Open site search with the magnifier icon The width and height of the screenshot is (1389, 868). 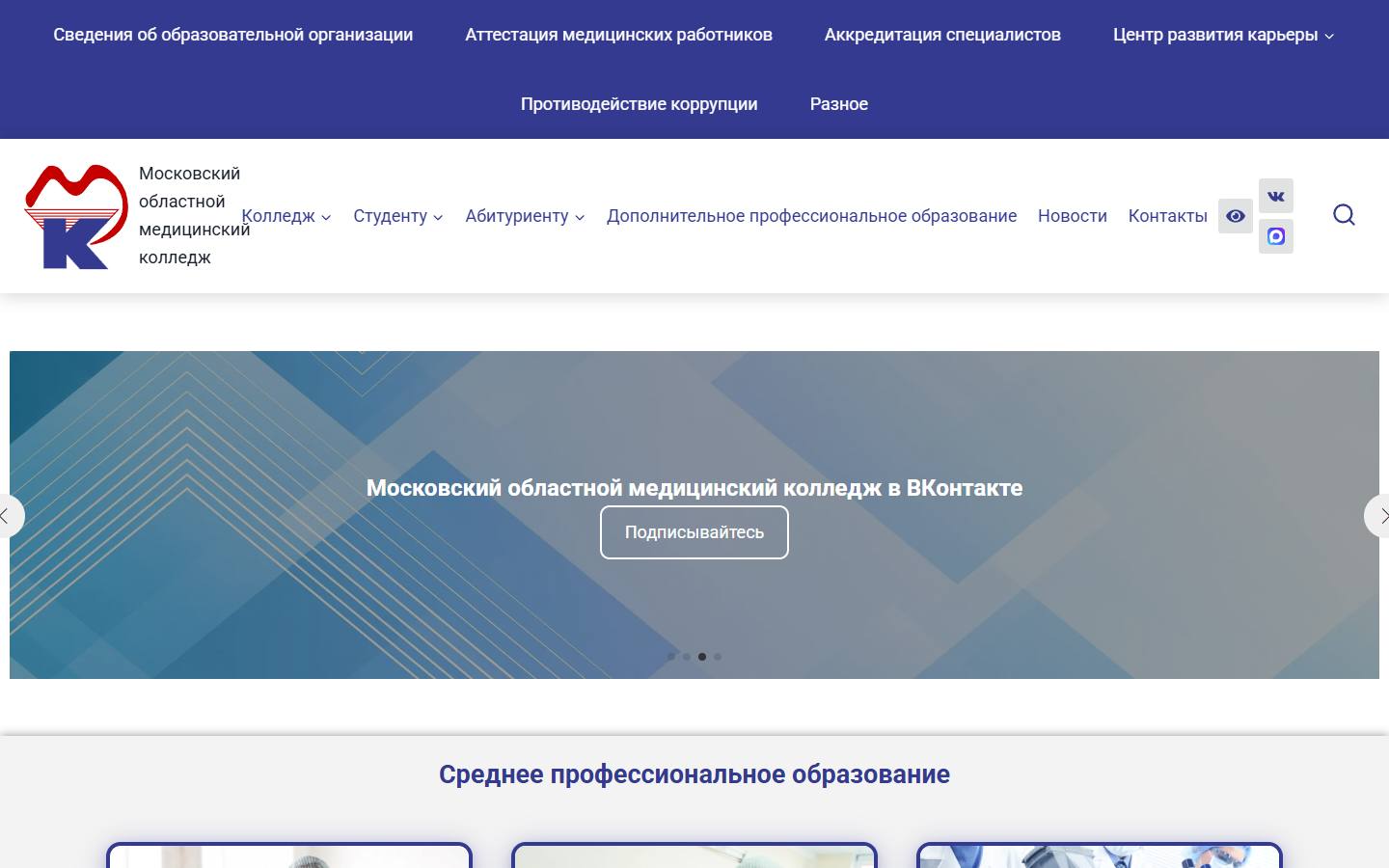(x=1344, y=215)
